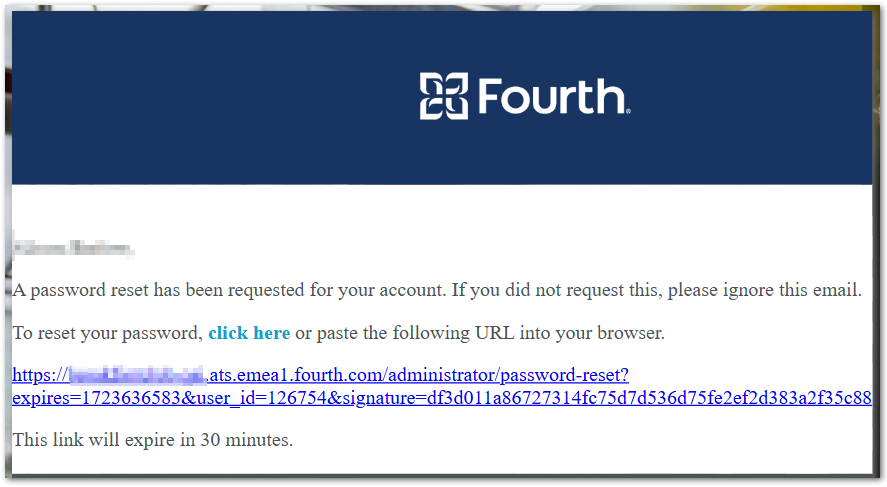Click the blurred recipient name greeting
Viewport: 887px width, 487px height.
[73, 246]
